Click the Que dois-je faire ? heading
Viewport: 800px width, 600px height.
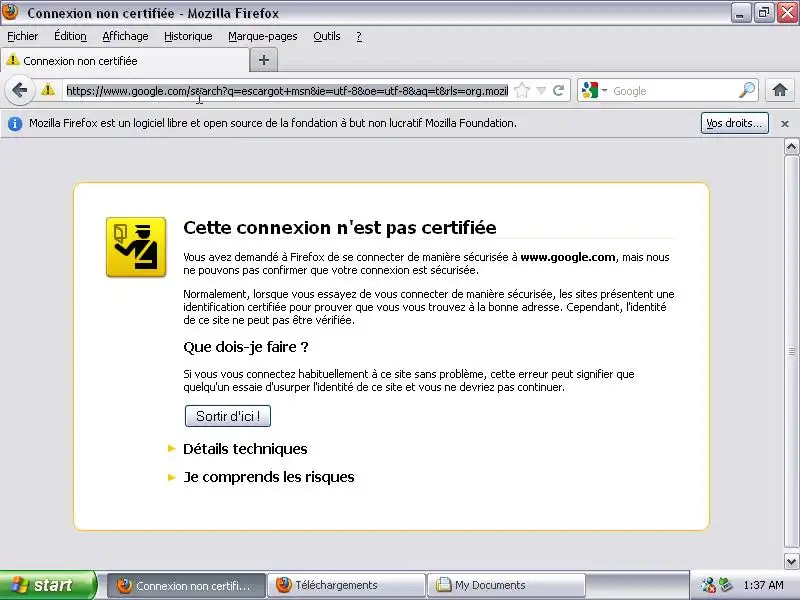tap(246, 347)
